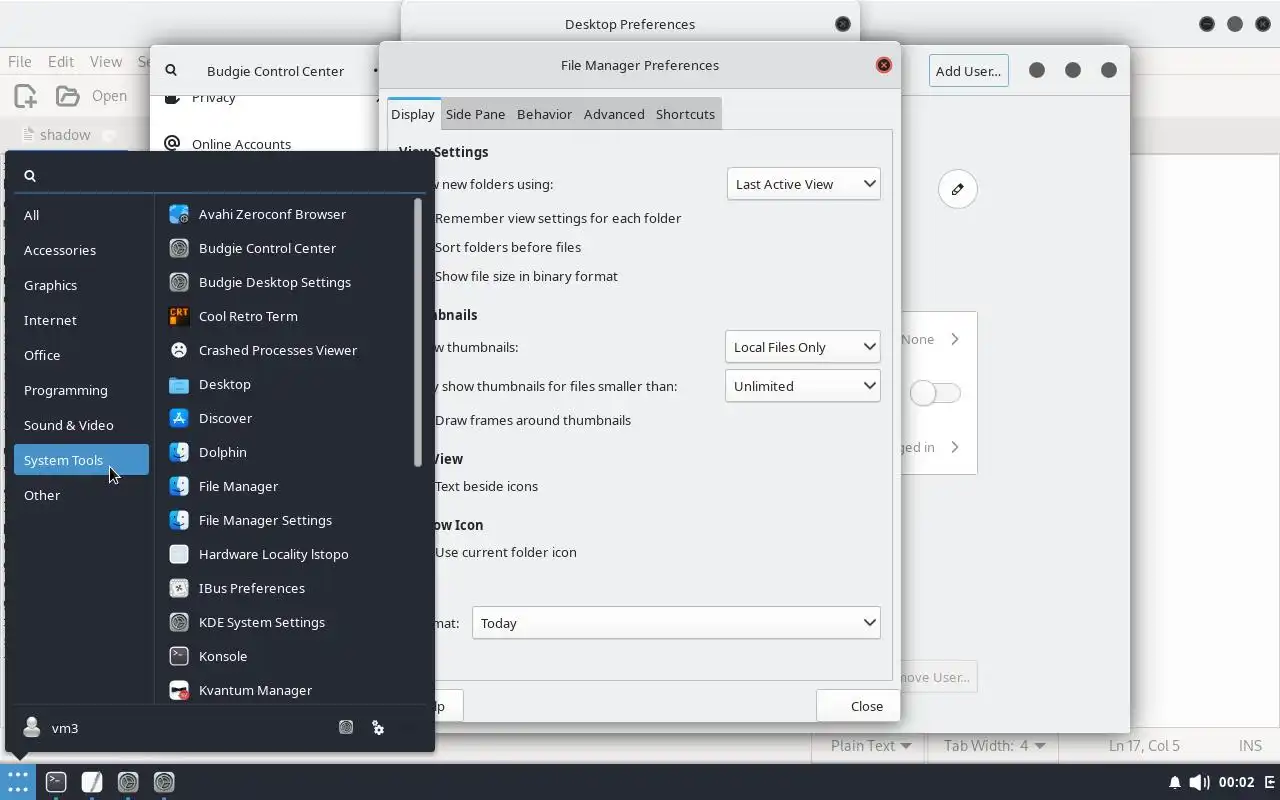Launch Konsole terminal icon
Viewport: 1280px width, 800px height.
click(x=179, y=656)
